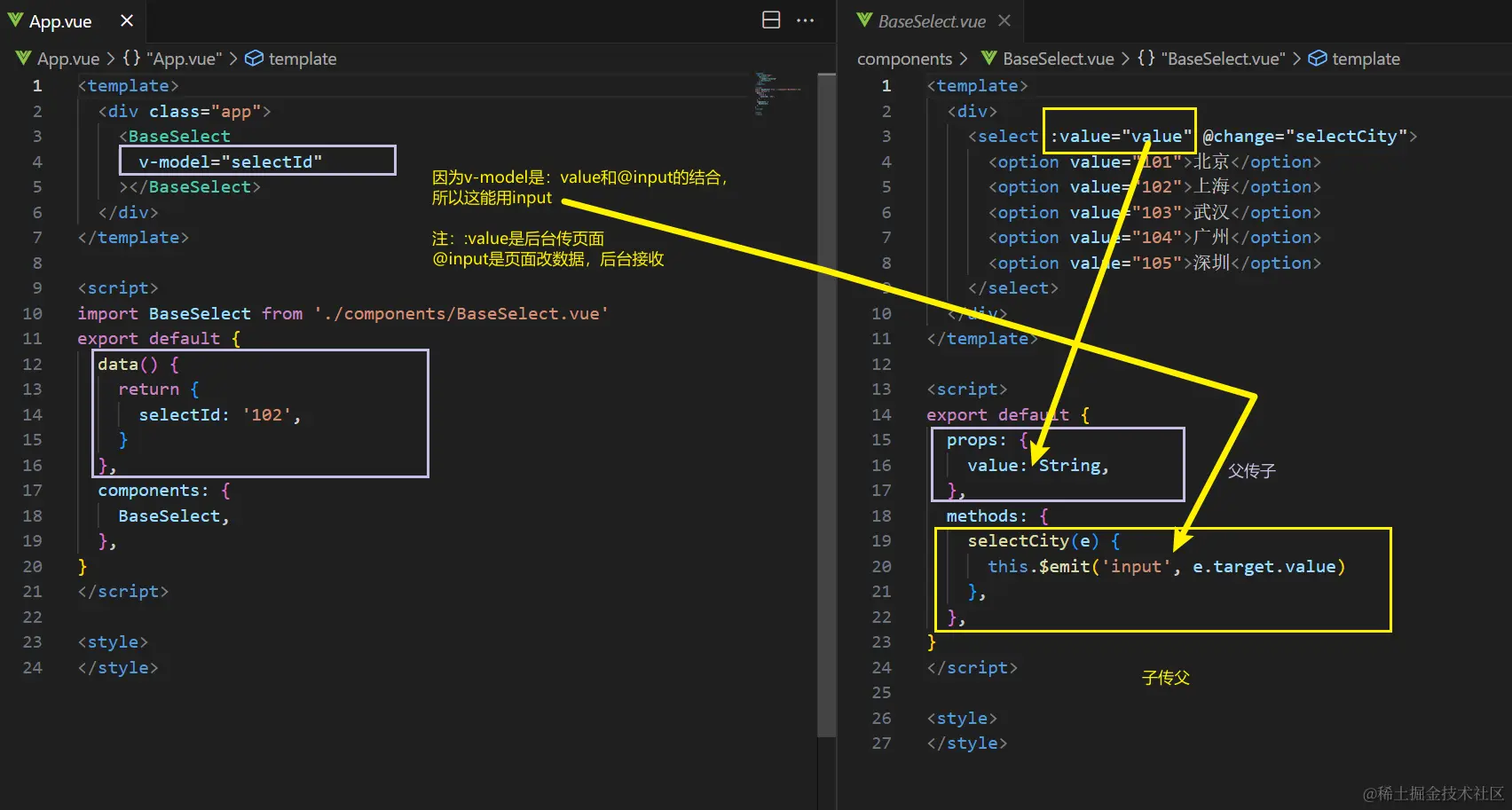Split the editor with the layout icon
This screenshot has height=810, width=1512.
pyautogui.click(x=771, y=20)
